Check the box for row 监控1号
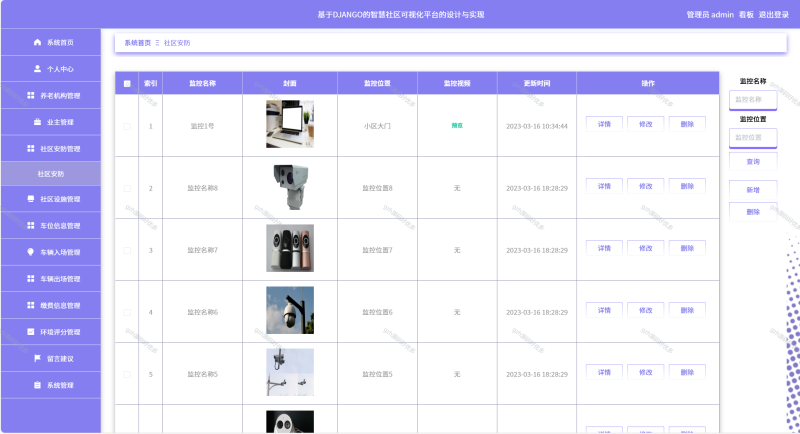Image resolution: width=800 pixels, height=434 pixels. pyautogui.click(x=127, y=126)
